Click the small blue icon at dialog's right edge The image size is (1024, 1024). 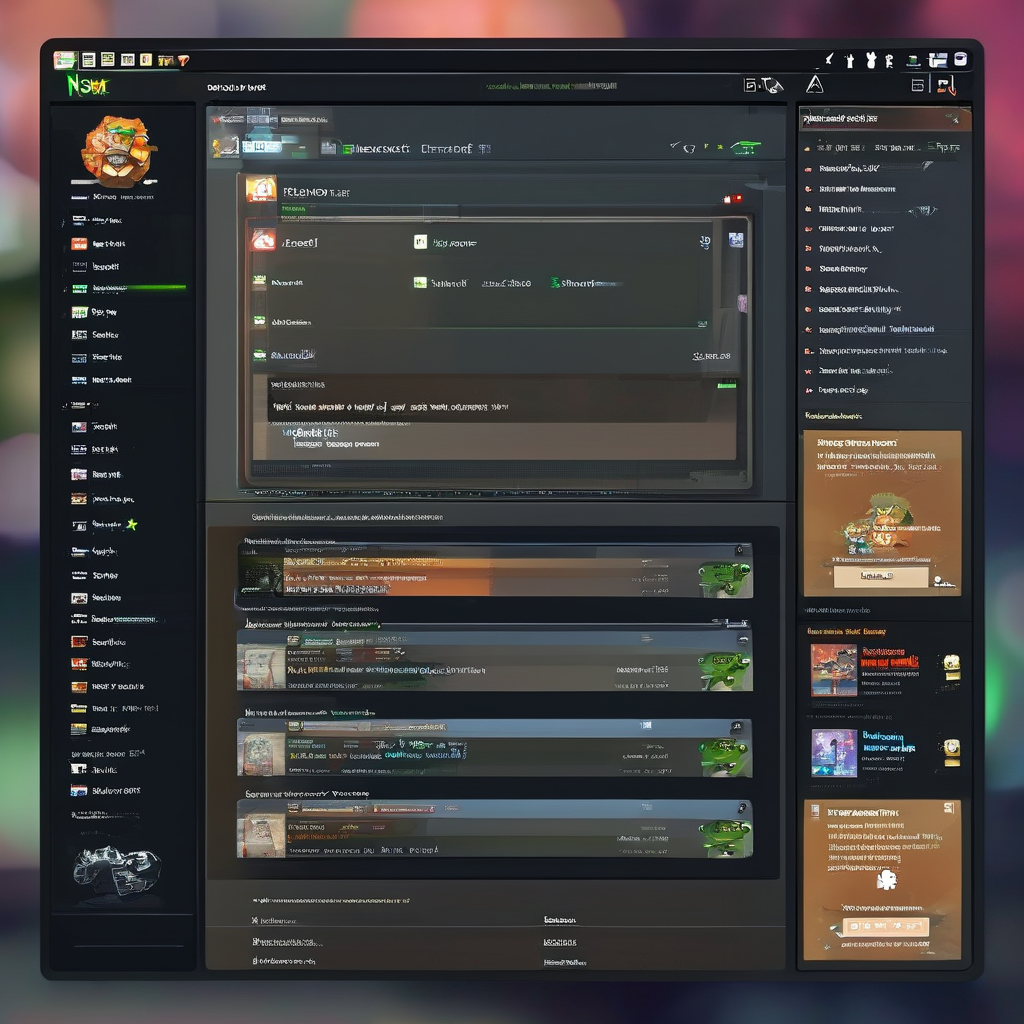[736, 240]
